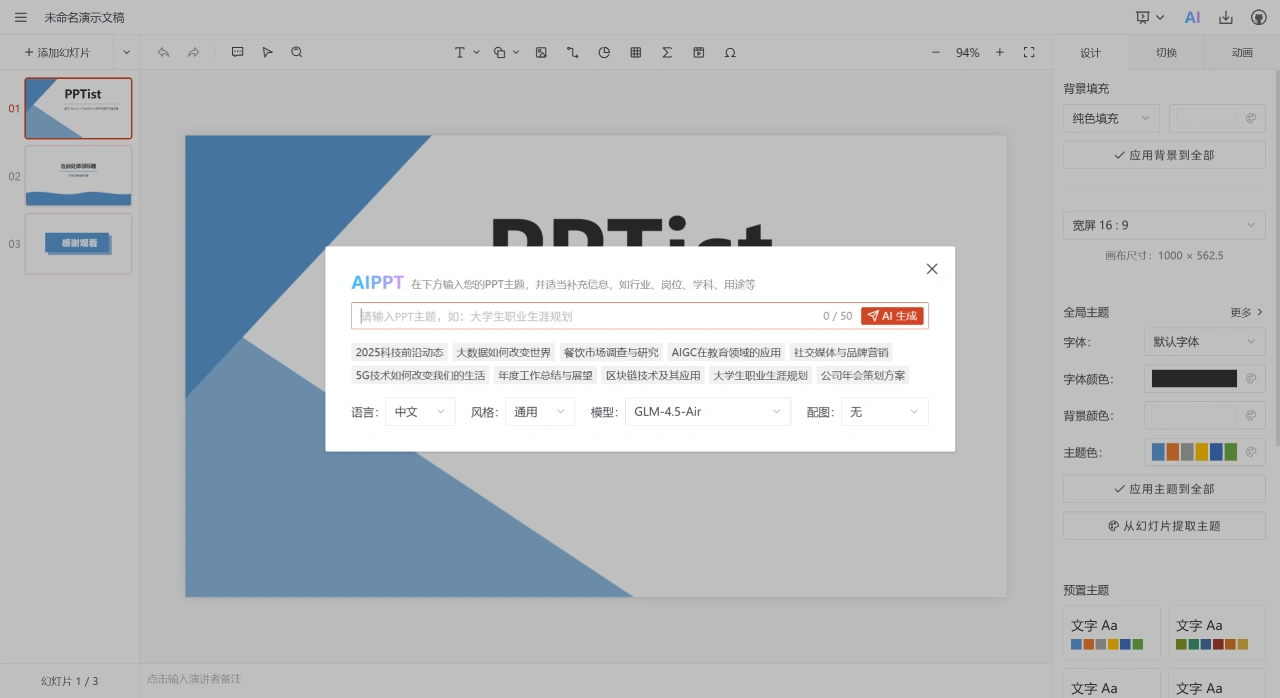
Task: Open the 纯色填充 background fill dropdown
Action: (x=1111, y=118)
